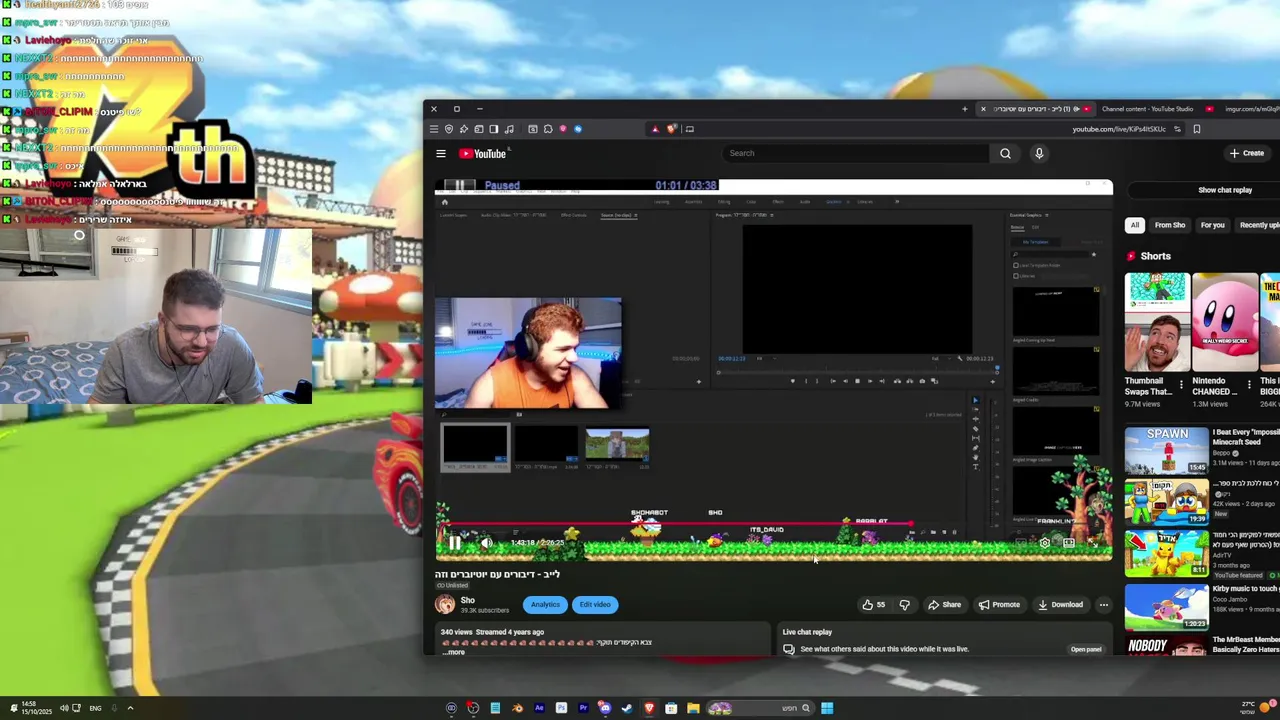Select the For you filter chip

tap(1212, 225)
